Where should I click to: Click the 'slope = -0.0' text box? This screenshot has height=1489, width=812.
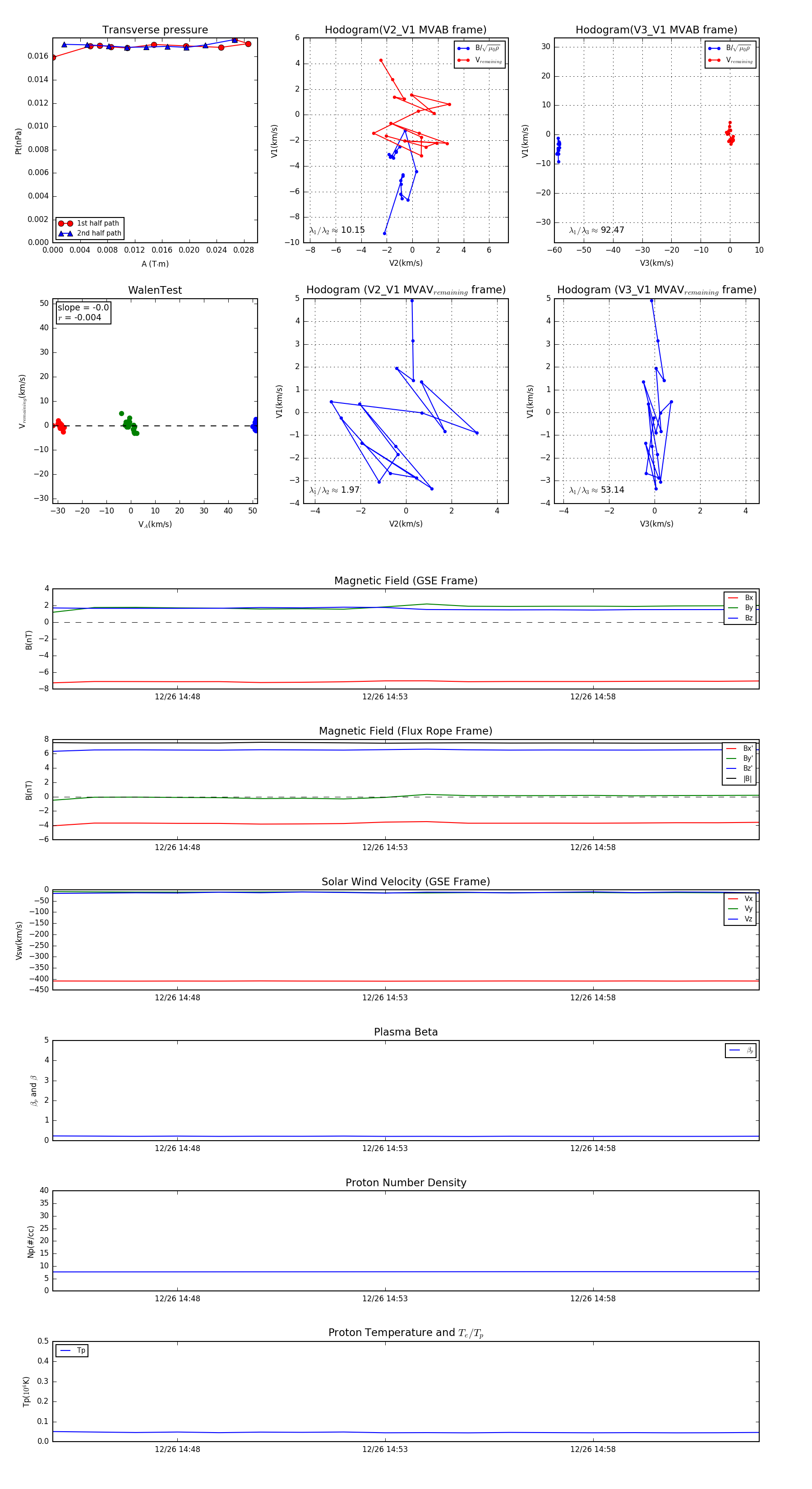[83, 308]
